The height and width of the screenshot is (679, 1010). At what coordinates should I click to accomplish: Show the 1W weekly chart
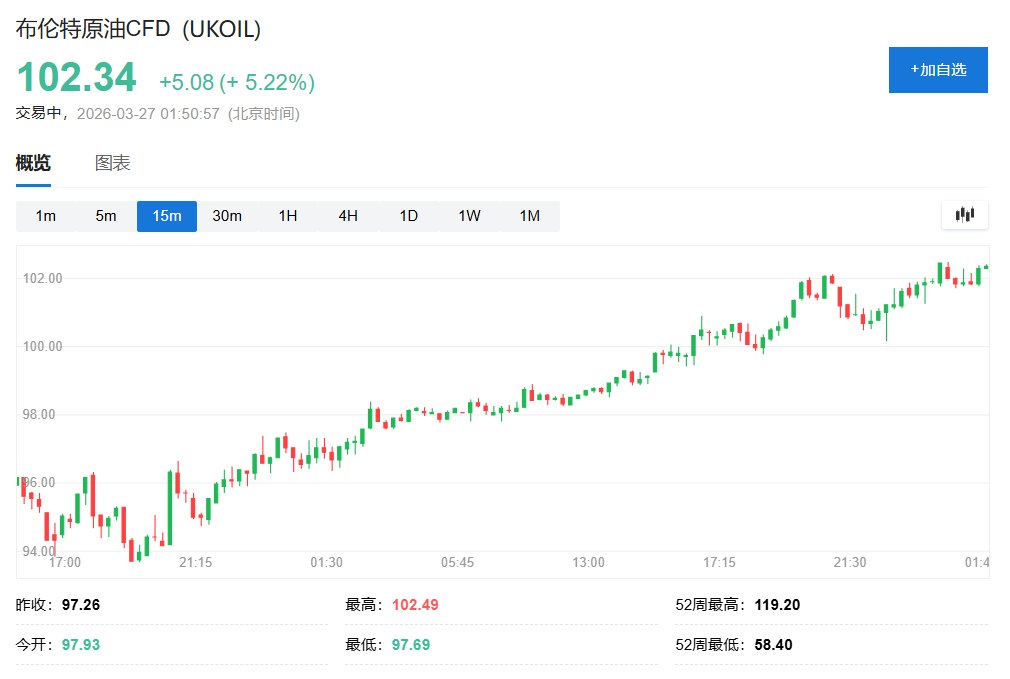tap(469, 216)
